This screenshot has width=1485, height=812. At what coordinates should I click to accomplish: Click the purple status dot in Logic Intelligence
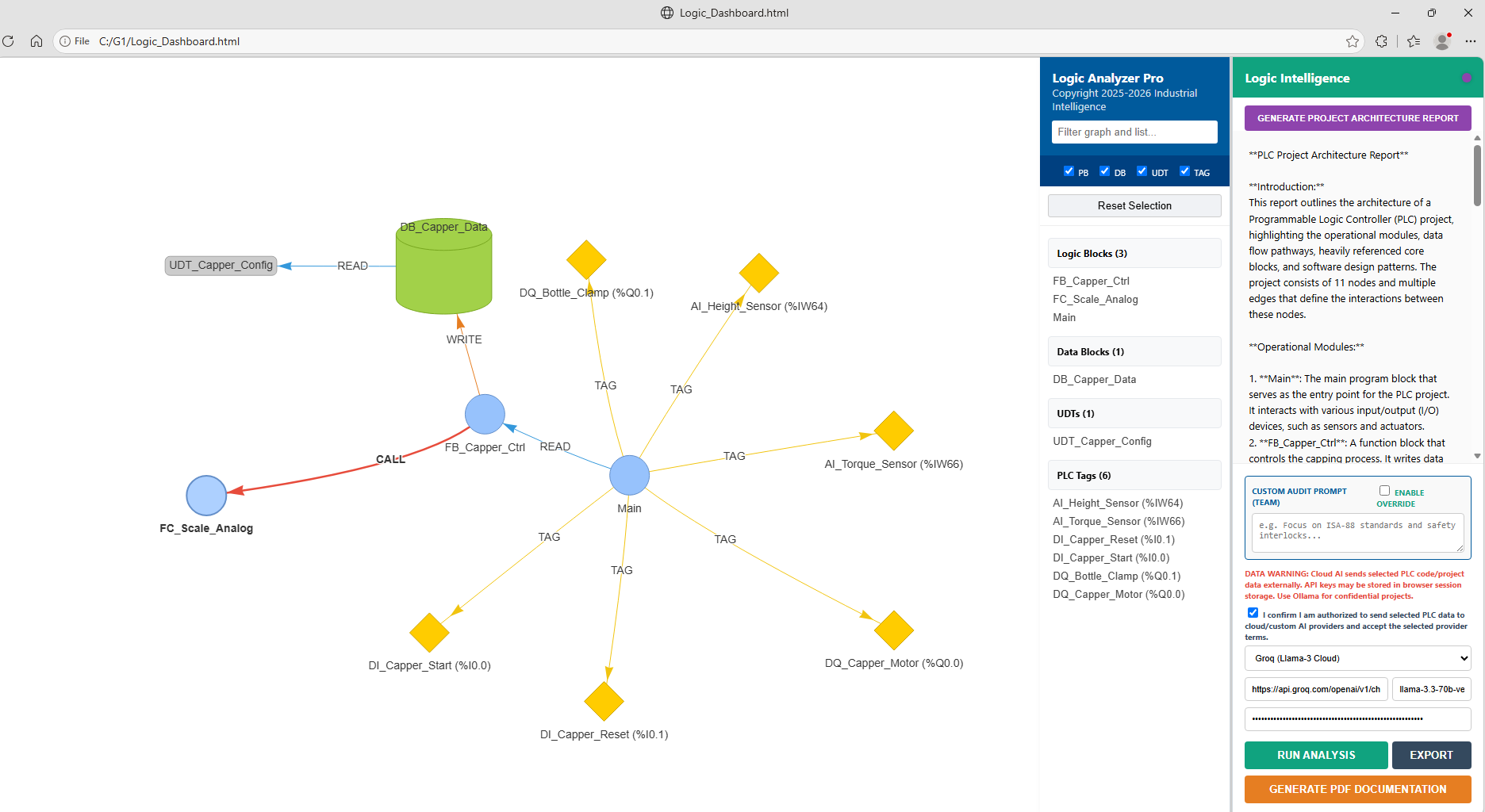click(x=1467, y=78)
